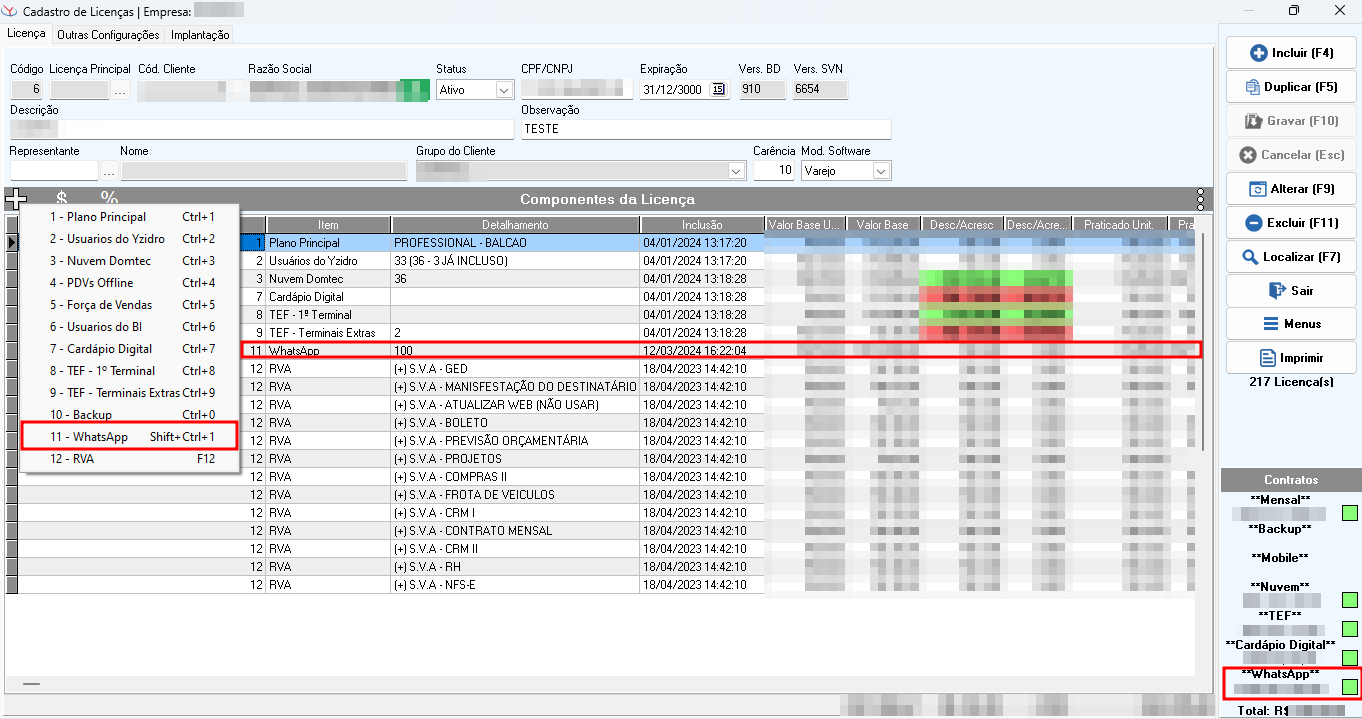Click the Praticado Unit. column header
Image resolution: width=1362 pixels, height=719 pixels.
point(1118,225)
